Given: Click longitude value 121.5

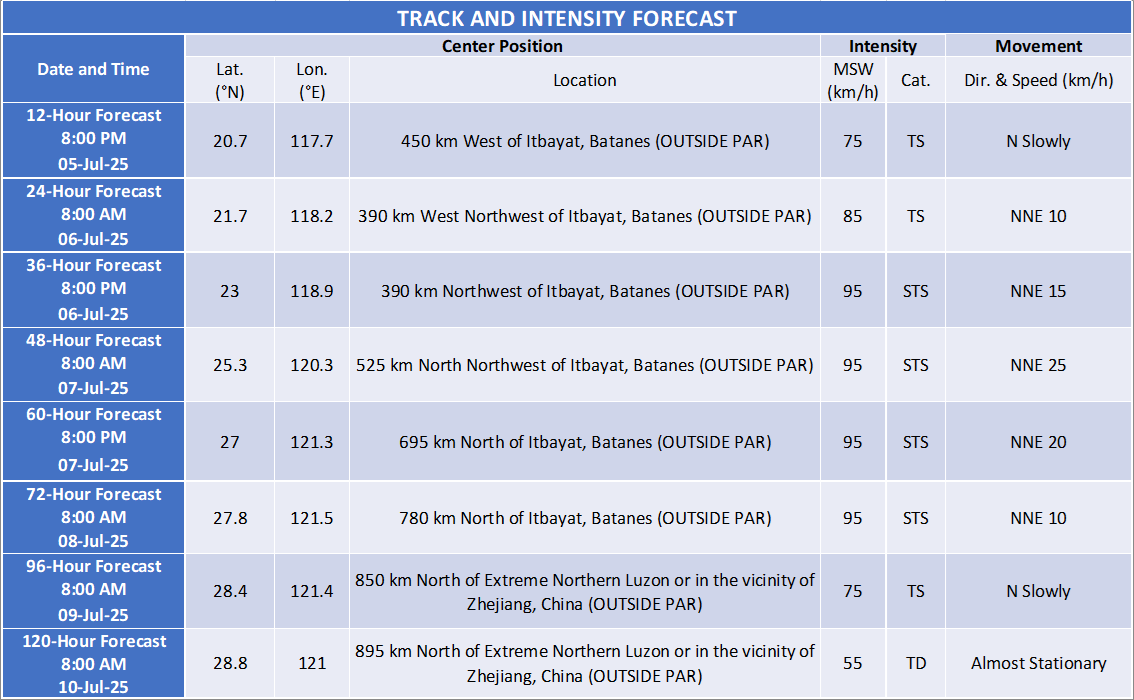Looking at the screenshot, I should click(312, 518).
